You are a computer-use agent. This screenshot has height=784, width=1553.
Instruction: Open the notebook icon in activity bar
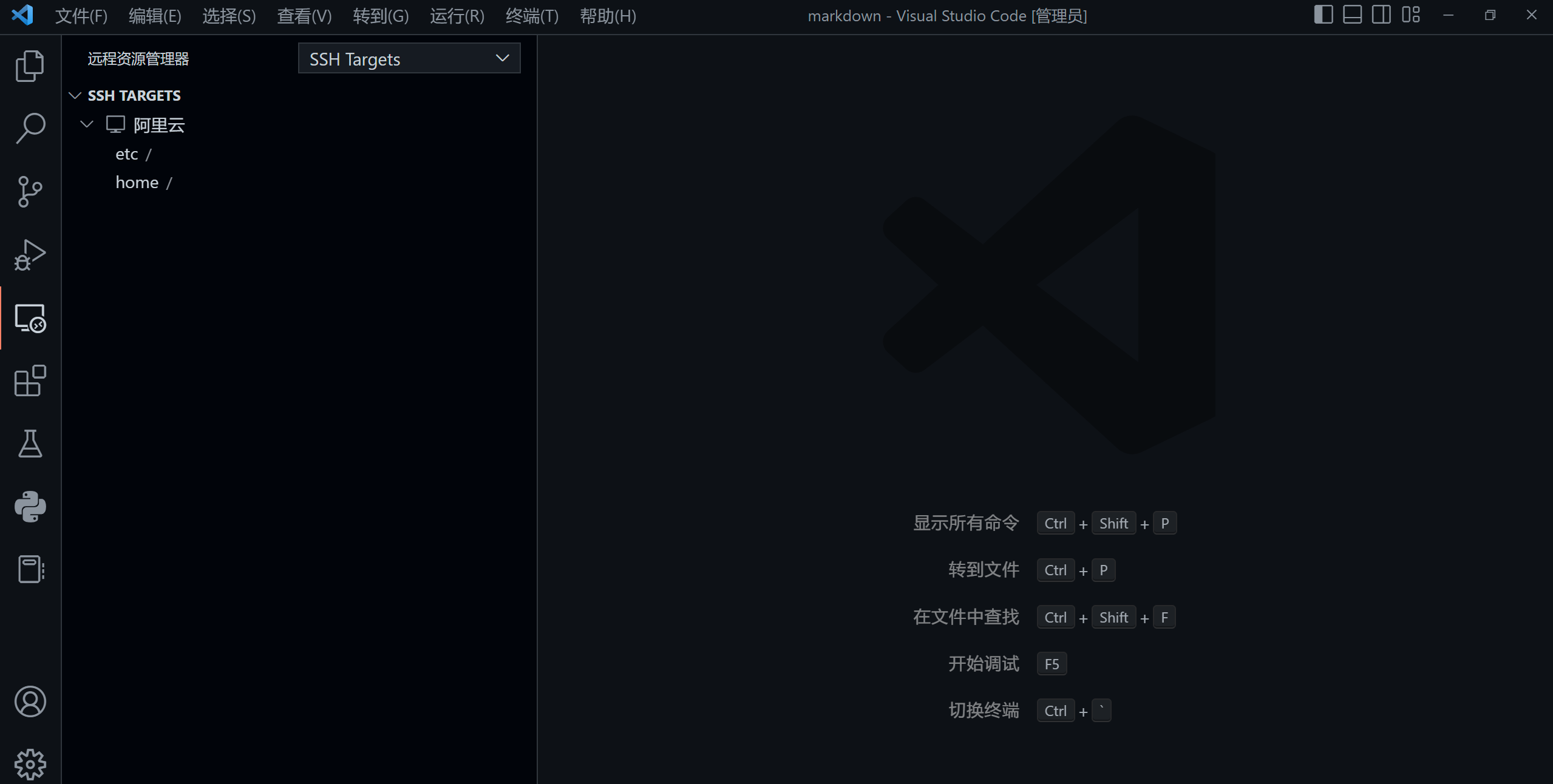click(30, 569)
